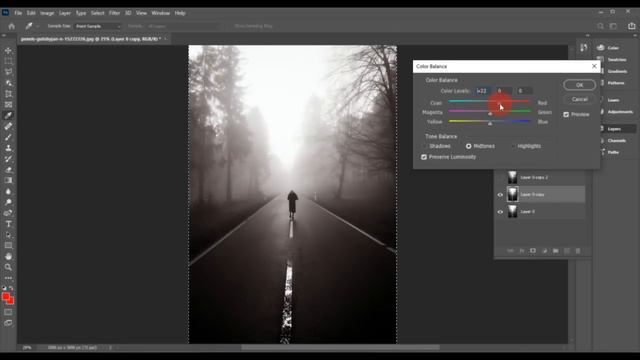
Task: Open the Image menu
Action: point(47,13)
